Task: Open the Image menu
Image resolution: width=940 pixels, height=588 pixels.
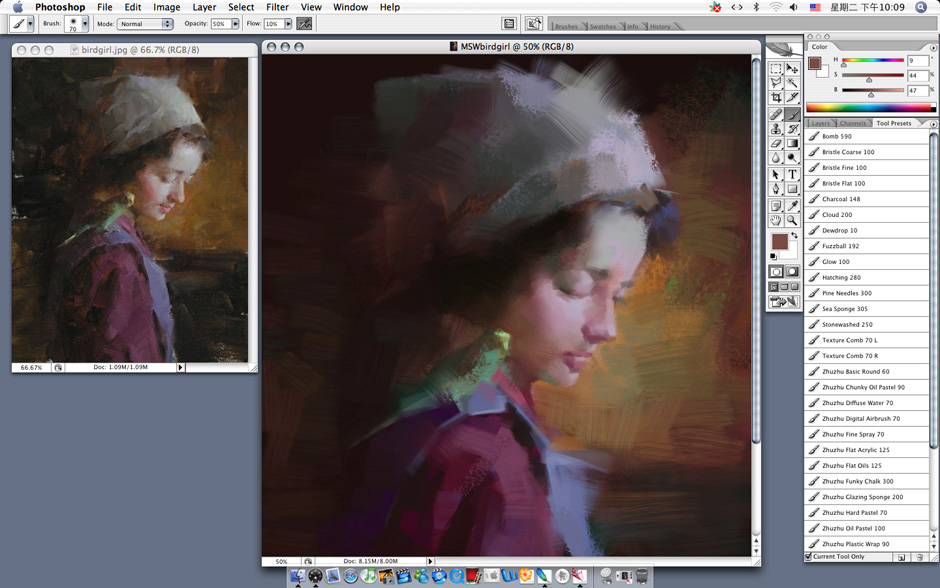Action: [x=167, y=7]
